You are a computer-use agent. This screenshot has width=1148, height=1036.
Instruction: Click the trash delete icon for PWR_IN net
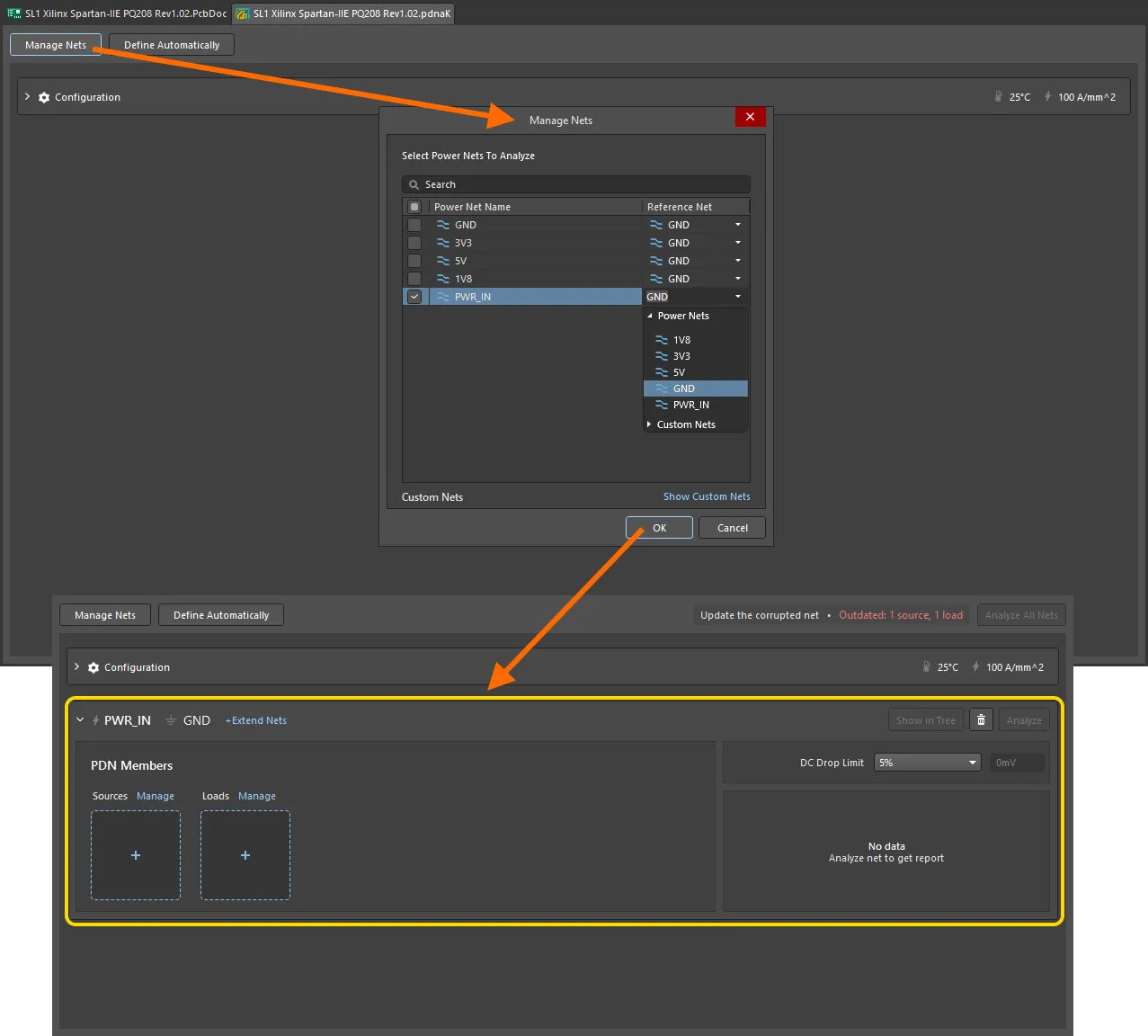point(981,720)
